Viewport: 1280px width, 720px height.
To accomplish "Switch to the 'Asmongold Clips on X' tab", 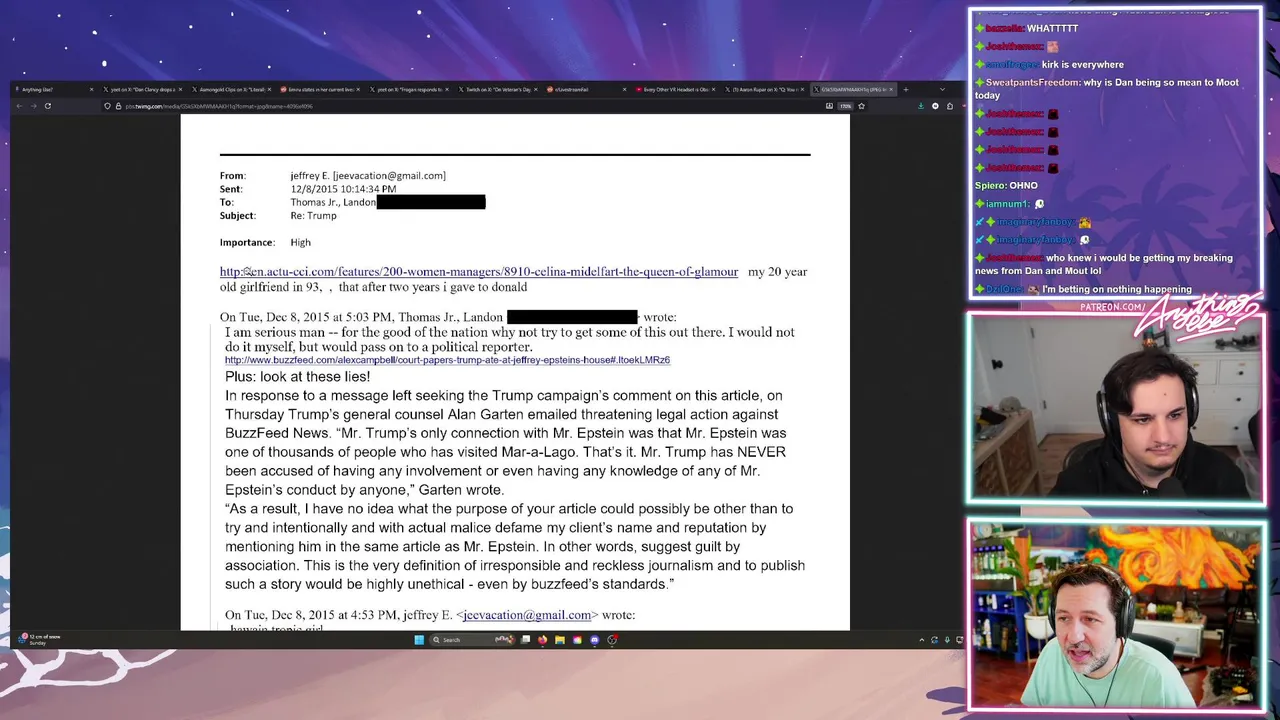I will coord(231,89).
